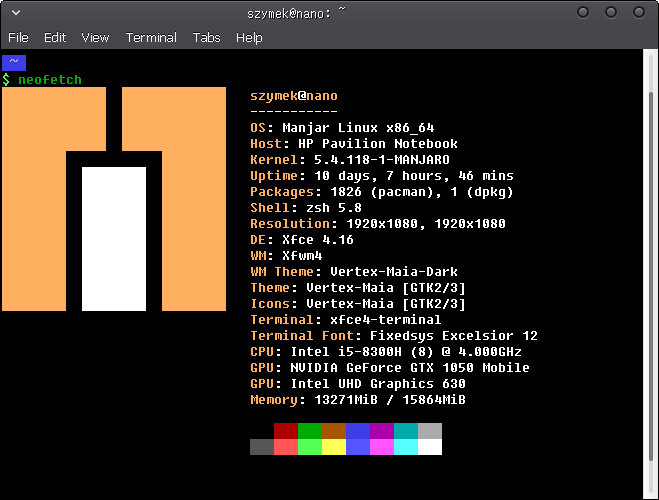The image size is (659, 500).
Task: Click the yellow color block
Action: coord(334,446)
